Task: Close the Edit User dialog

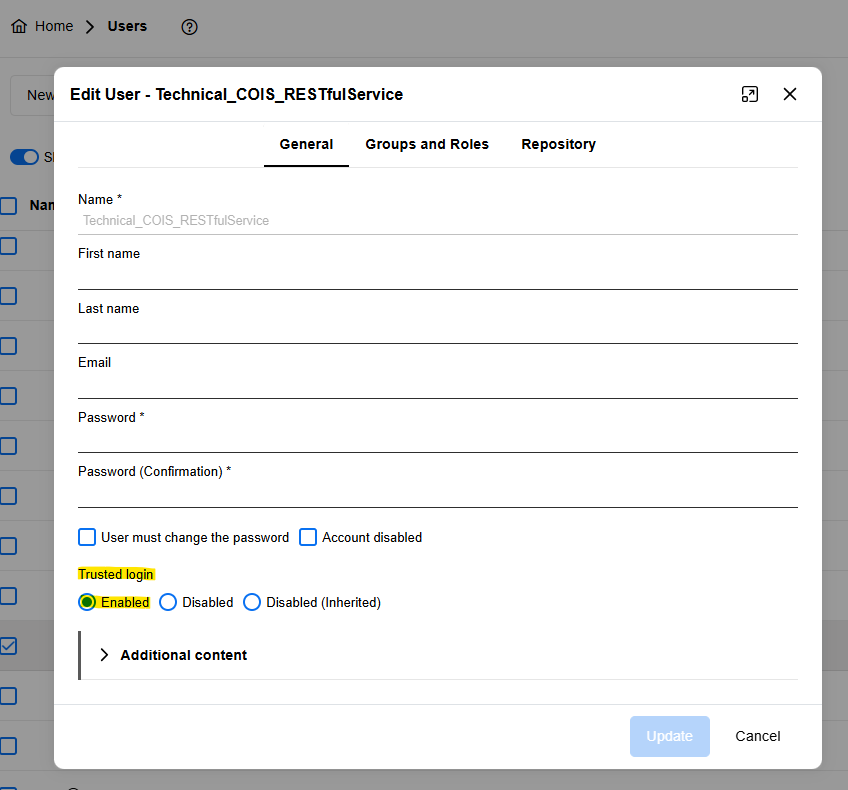Action: tap(790, 94)
